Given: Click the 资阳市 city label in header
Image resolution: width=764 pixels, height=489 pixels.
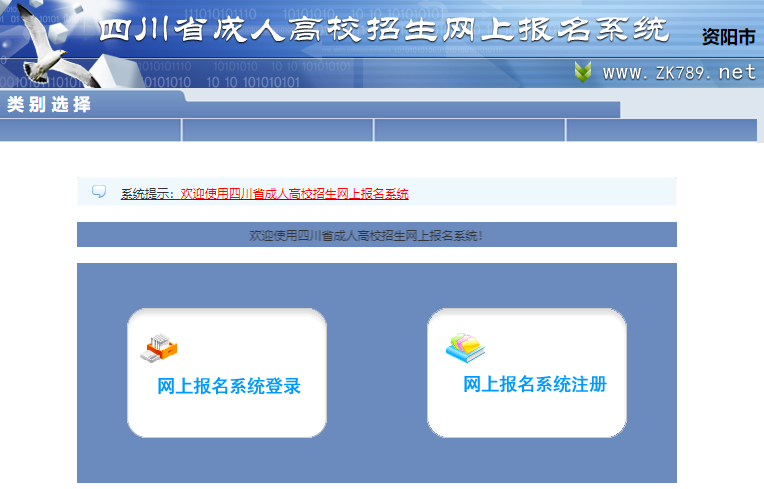Looking at the screenshot, I should (x=728, y=37).
